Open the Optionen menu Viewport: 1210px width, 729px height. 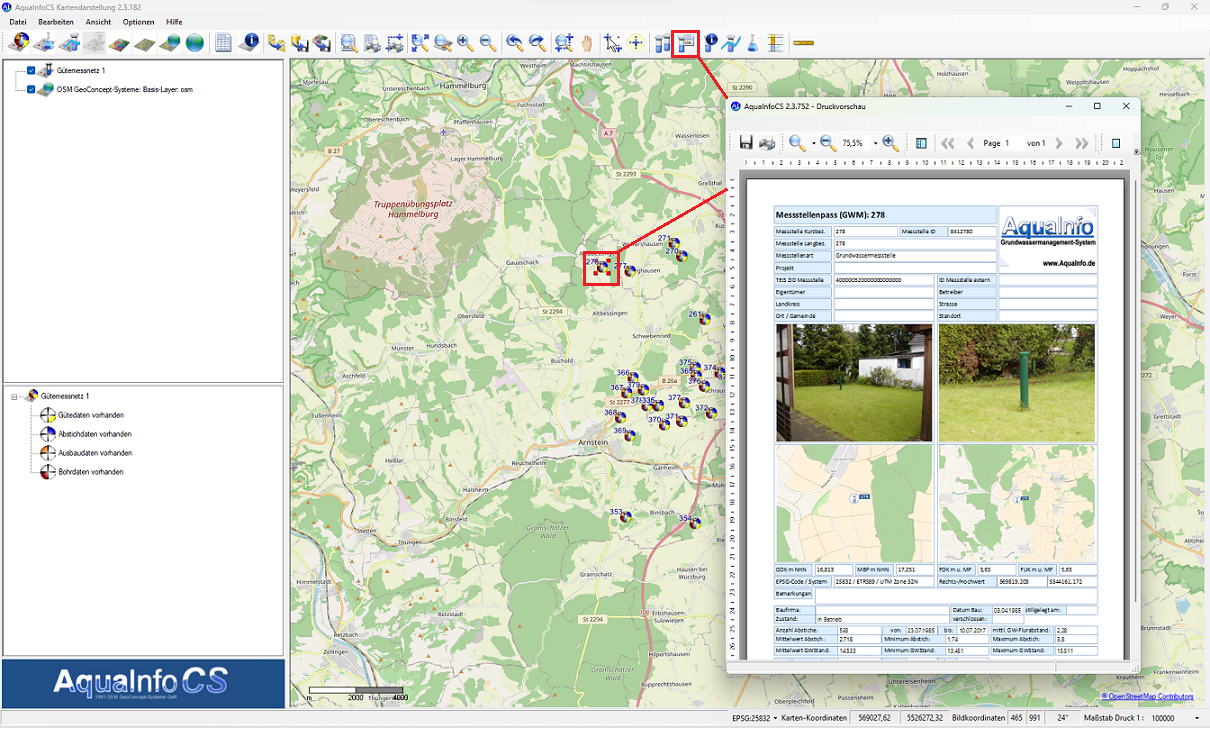[139, 21]
